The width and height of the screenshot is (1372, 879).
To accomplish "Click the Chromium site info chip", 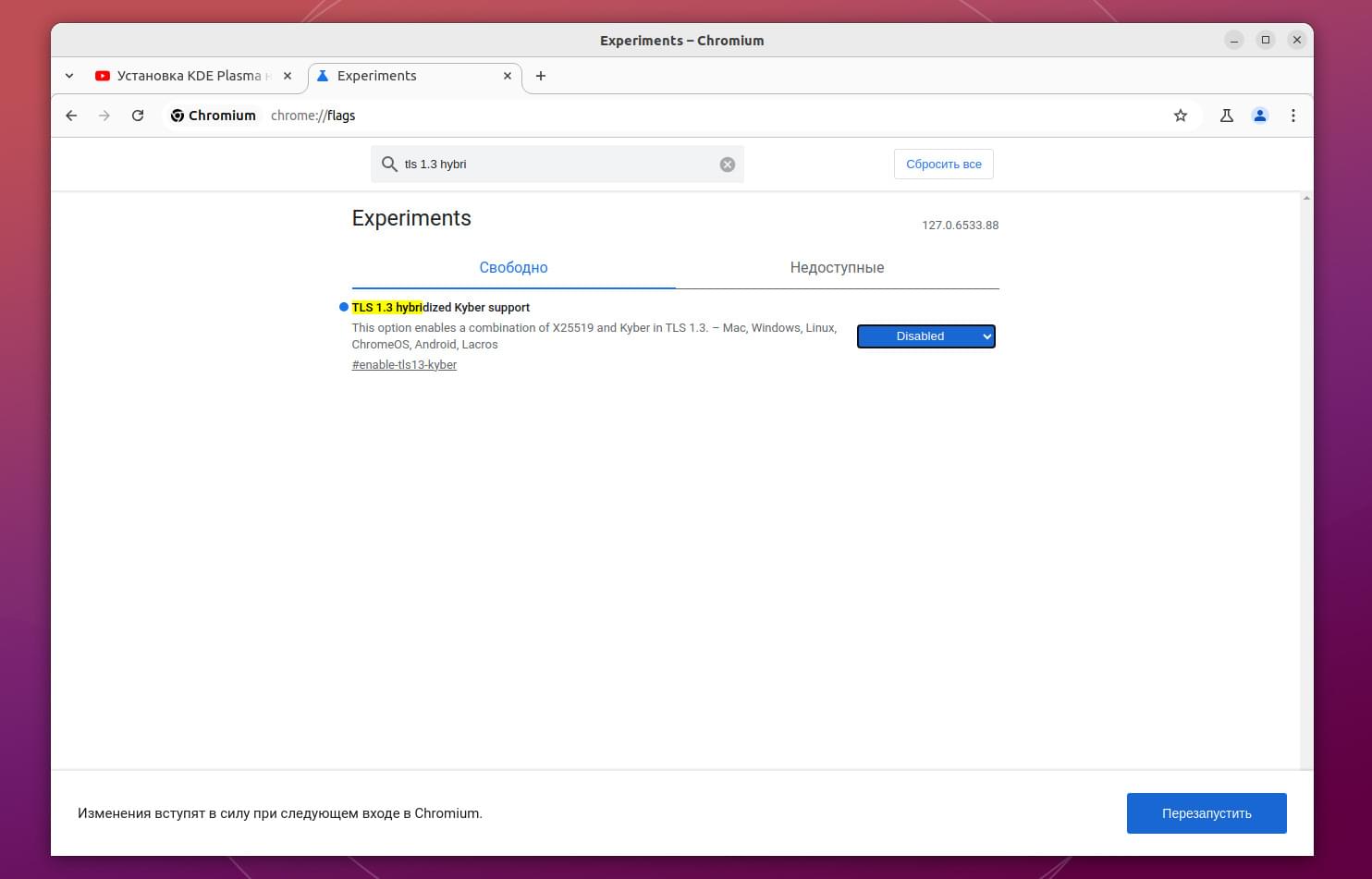I will click(x=214, y=116).
